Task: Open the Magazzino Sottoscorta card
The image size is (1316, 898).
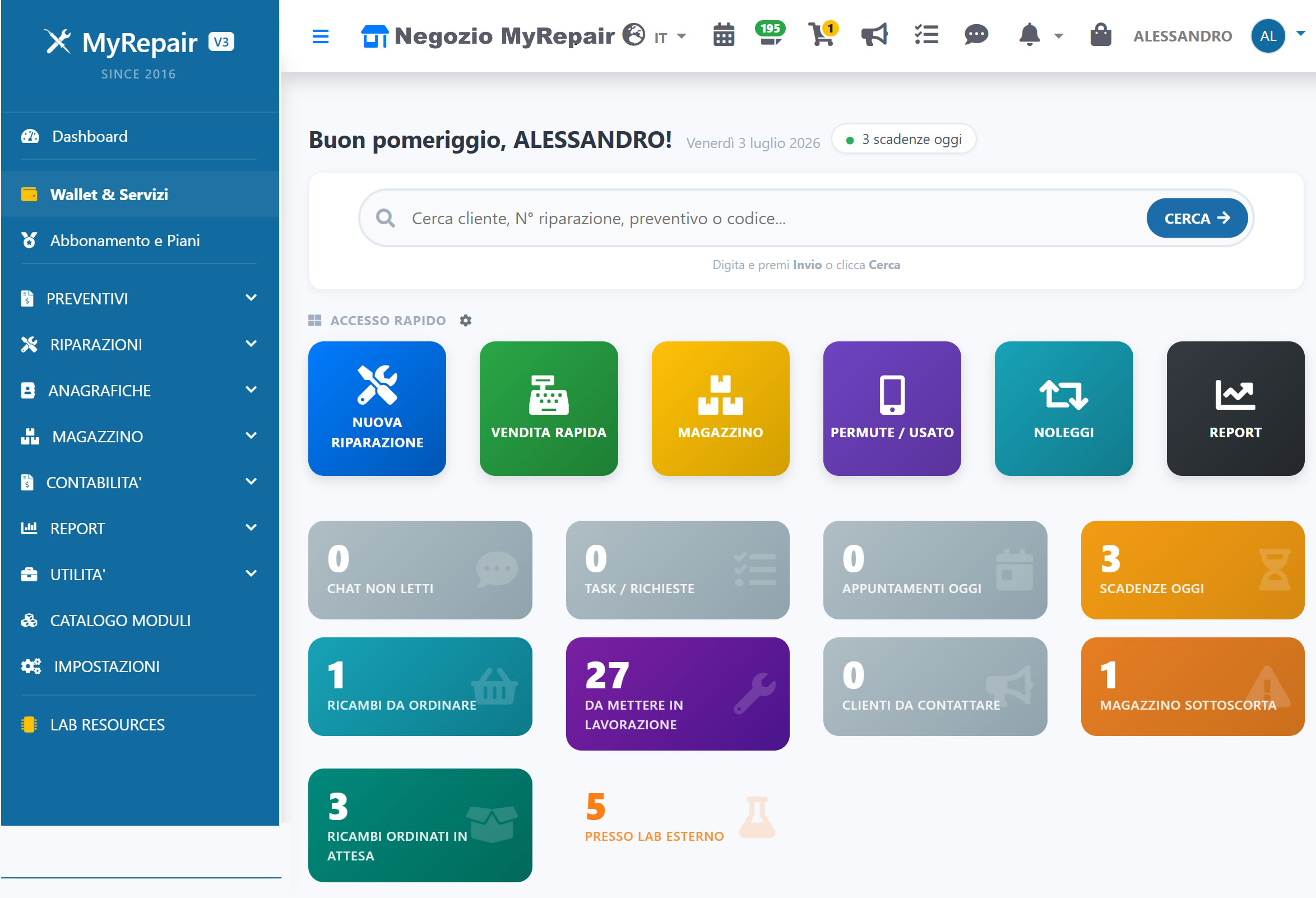Action: point(1193,686)
